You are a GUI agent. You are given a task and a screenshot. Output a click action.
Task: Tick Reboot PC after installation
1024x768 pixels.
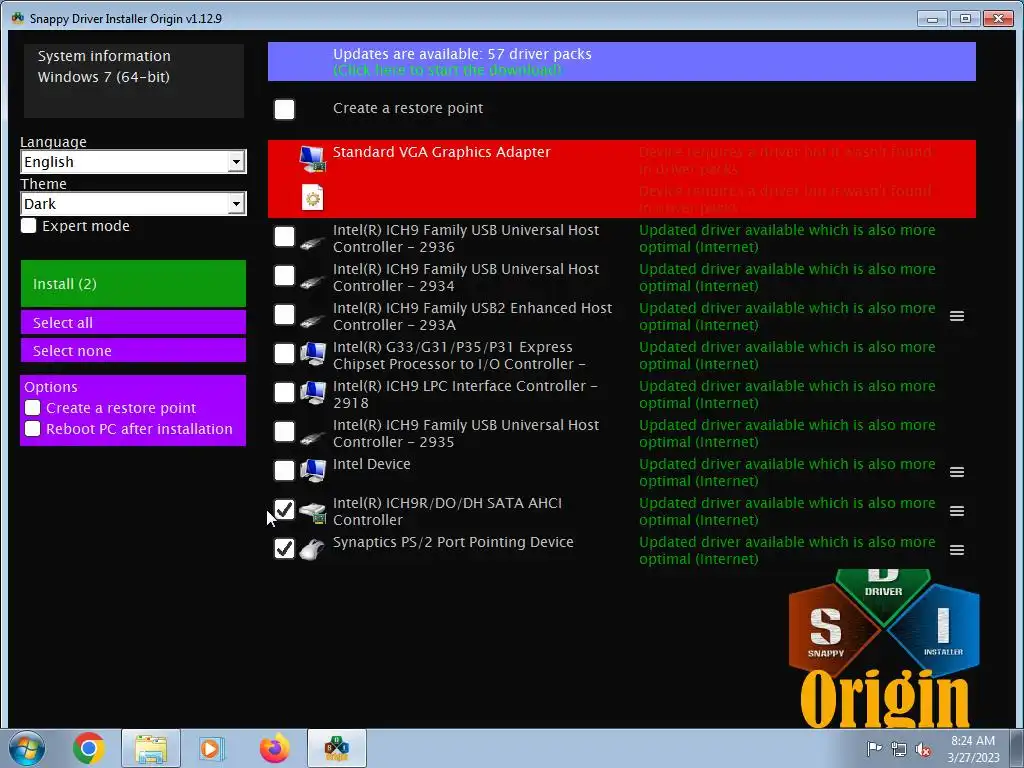coord(33,428)
